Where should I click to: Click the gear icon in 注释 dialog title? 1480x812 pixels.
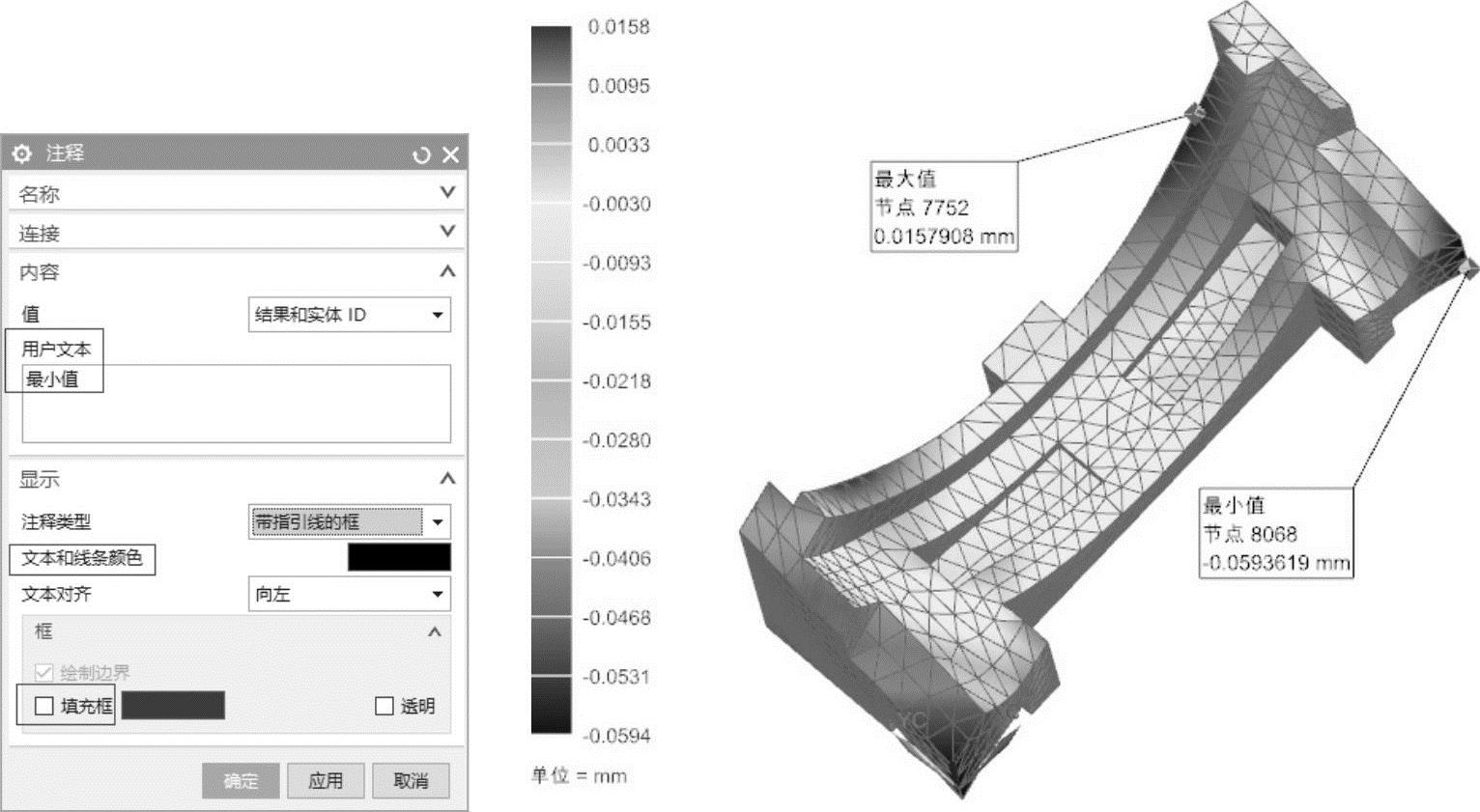22,154
